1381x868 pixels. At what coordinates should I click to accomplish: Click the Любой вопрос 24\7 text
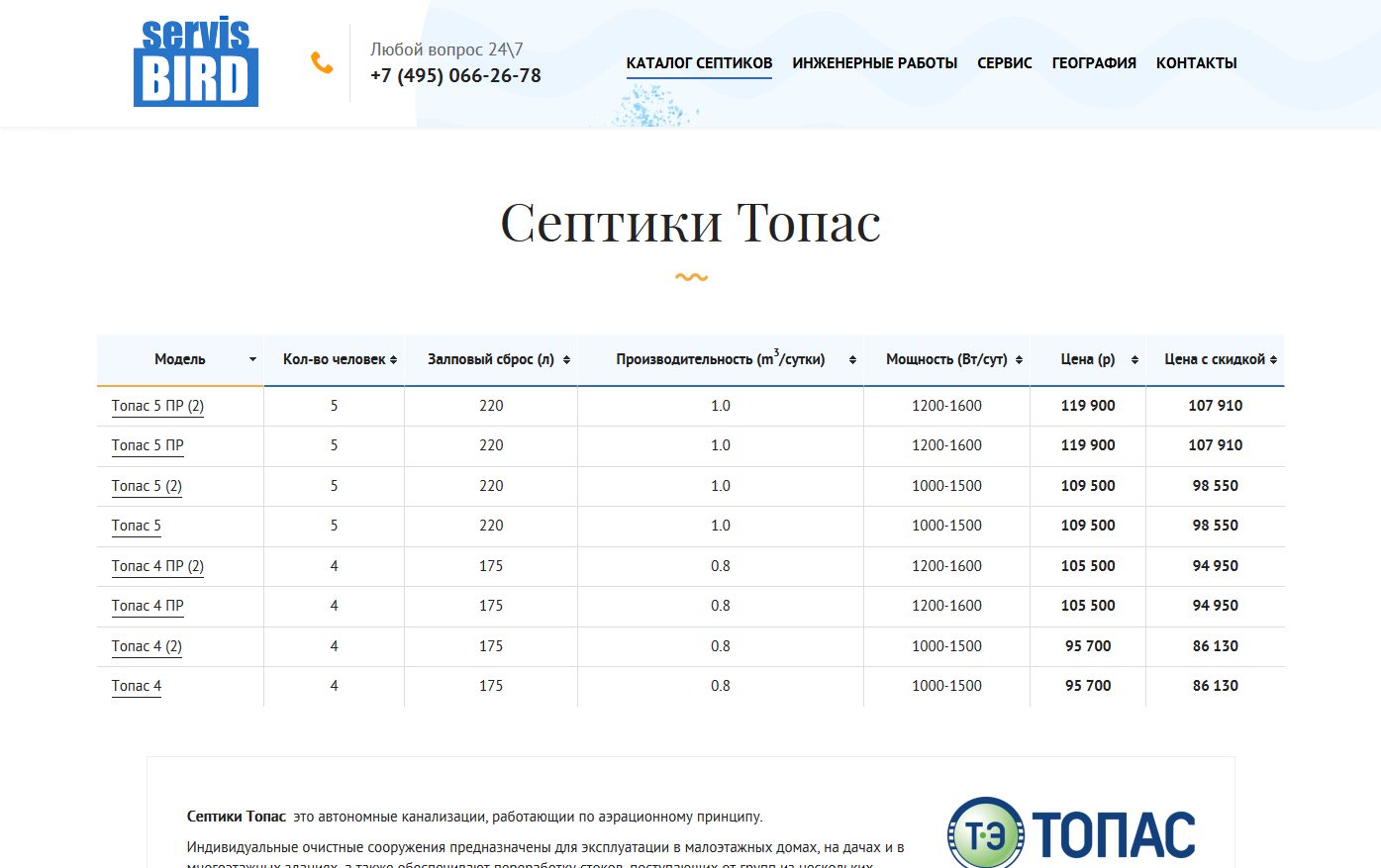pyautogui.click(x=446, y=49)
